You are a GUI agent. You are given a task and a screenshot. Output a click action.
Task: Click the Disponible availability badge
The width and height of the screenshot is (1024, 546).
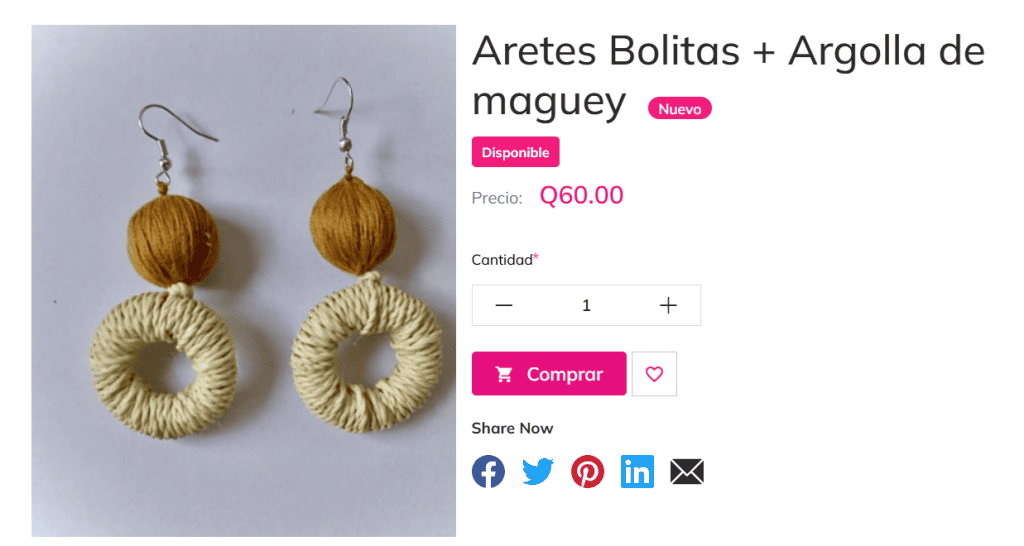pyautogui.click(x=515, y=152)
